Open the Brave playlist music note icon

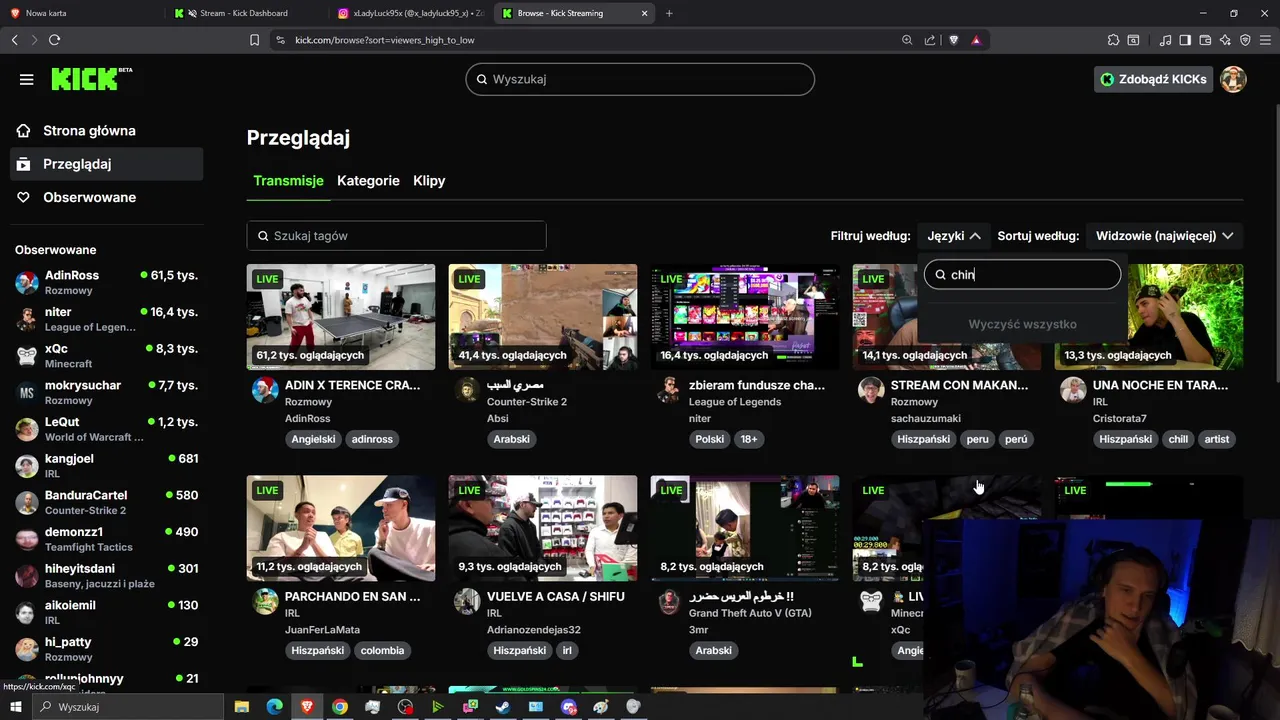[x=1165, y=40]
